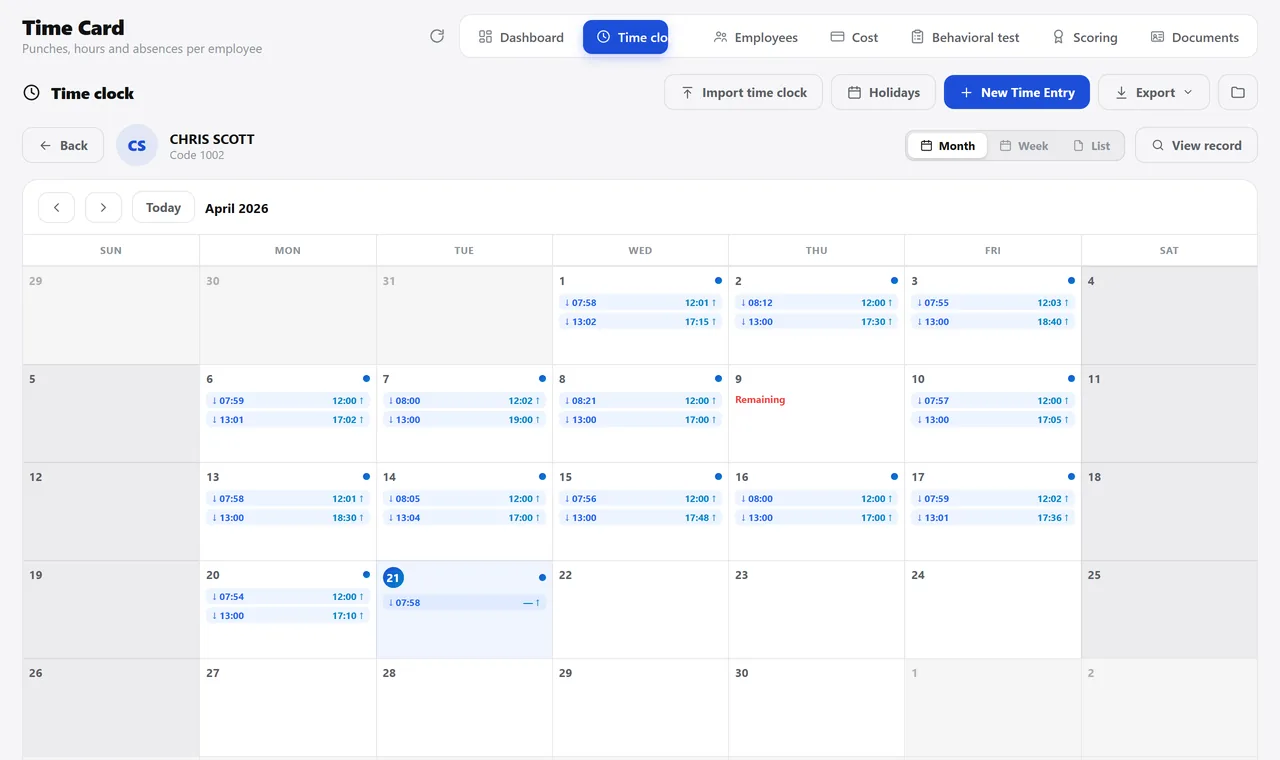Expand the Export dropdown

point(1154,92)
